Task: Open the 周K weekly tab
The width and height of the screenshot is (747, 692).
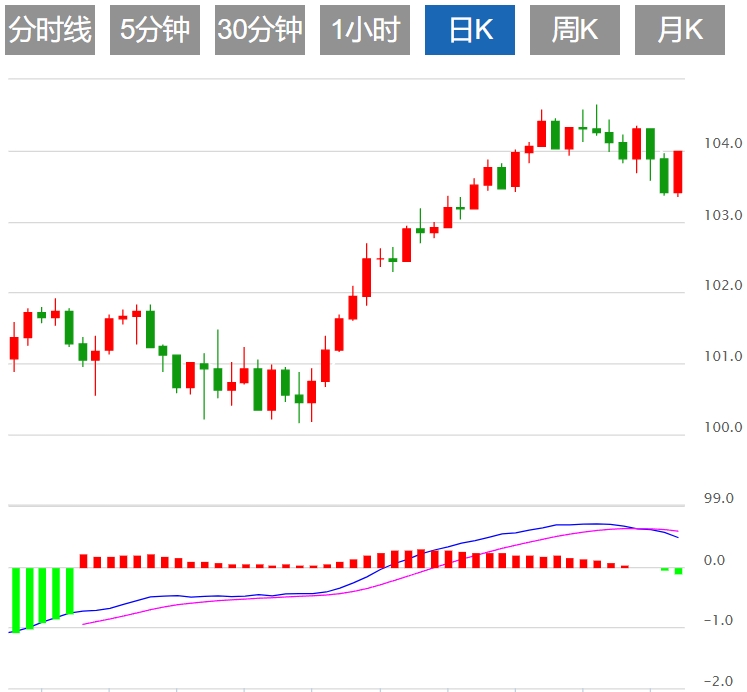Action: point(575,31)
